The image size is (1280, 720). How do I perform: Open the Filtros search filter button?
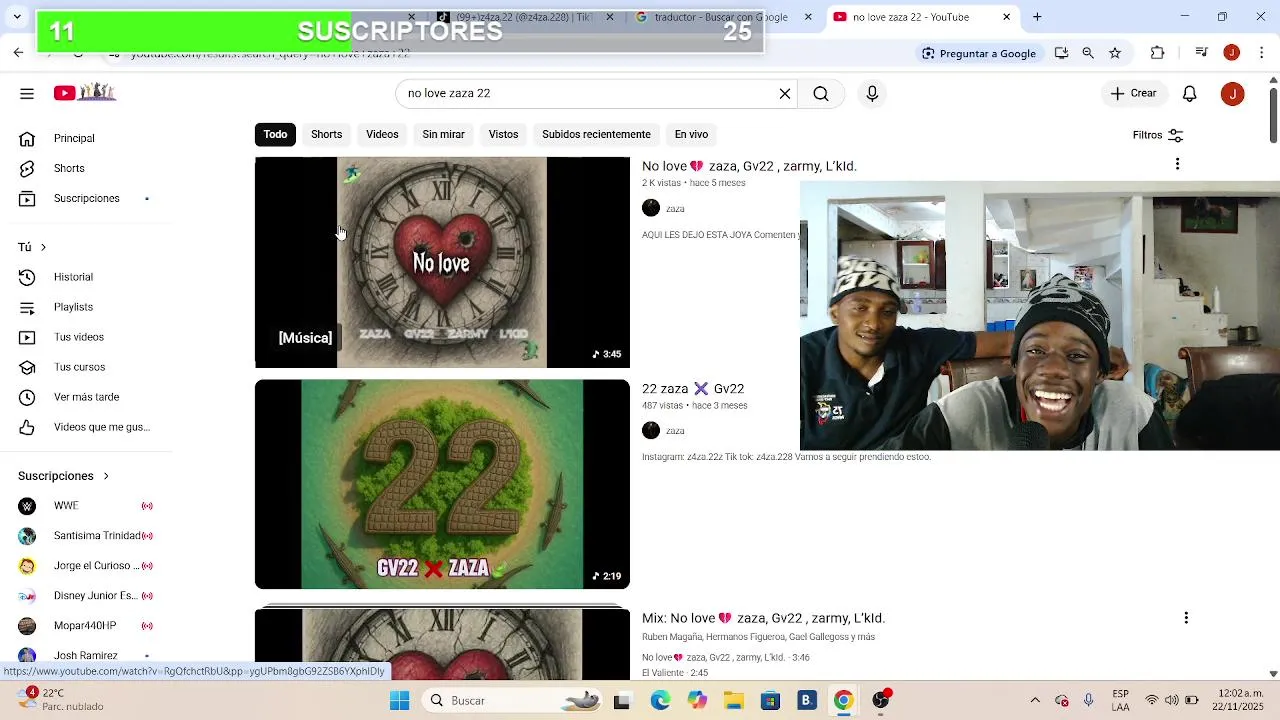coord(1157,135)
